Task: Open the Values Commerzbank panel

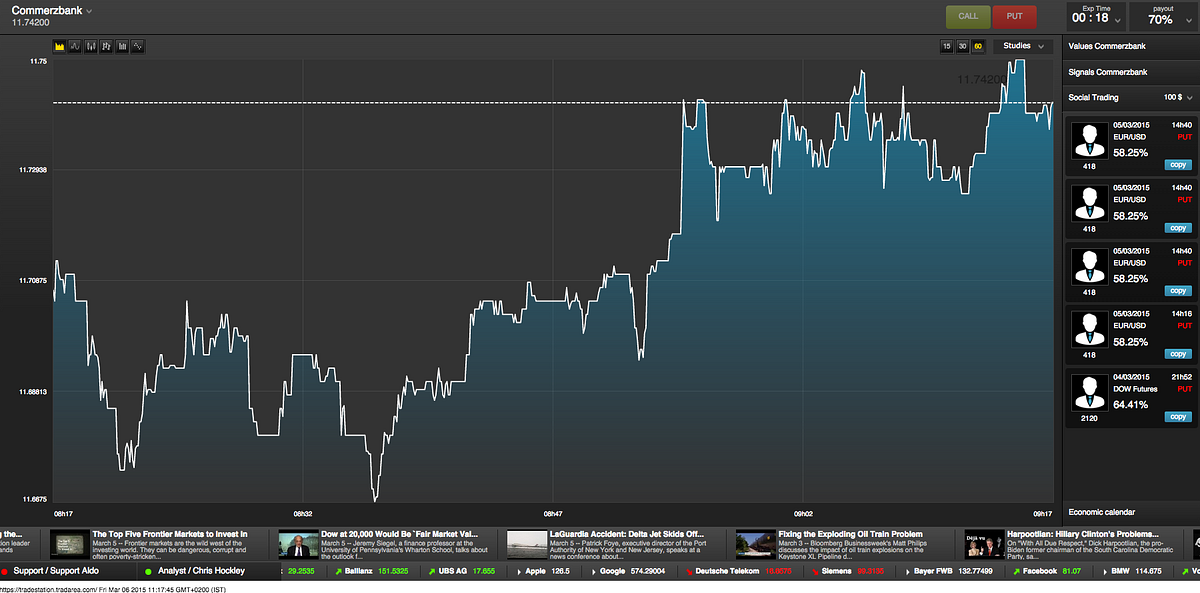Action: [1131, 46]
